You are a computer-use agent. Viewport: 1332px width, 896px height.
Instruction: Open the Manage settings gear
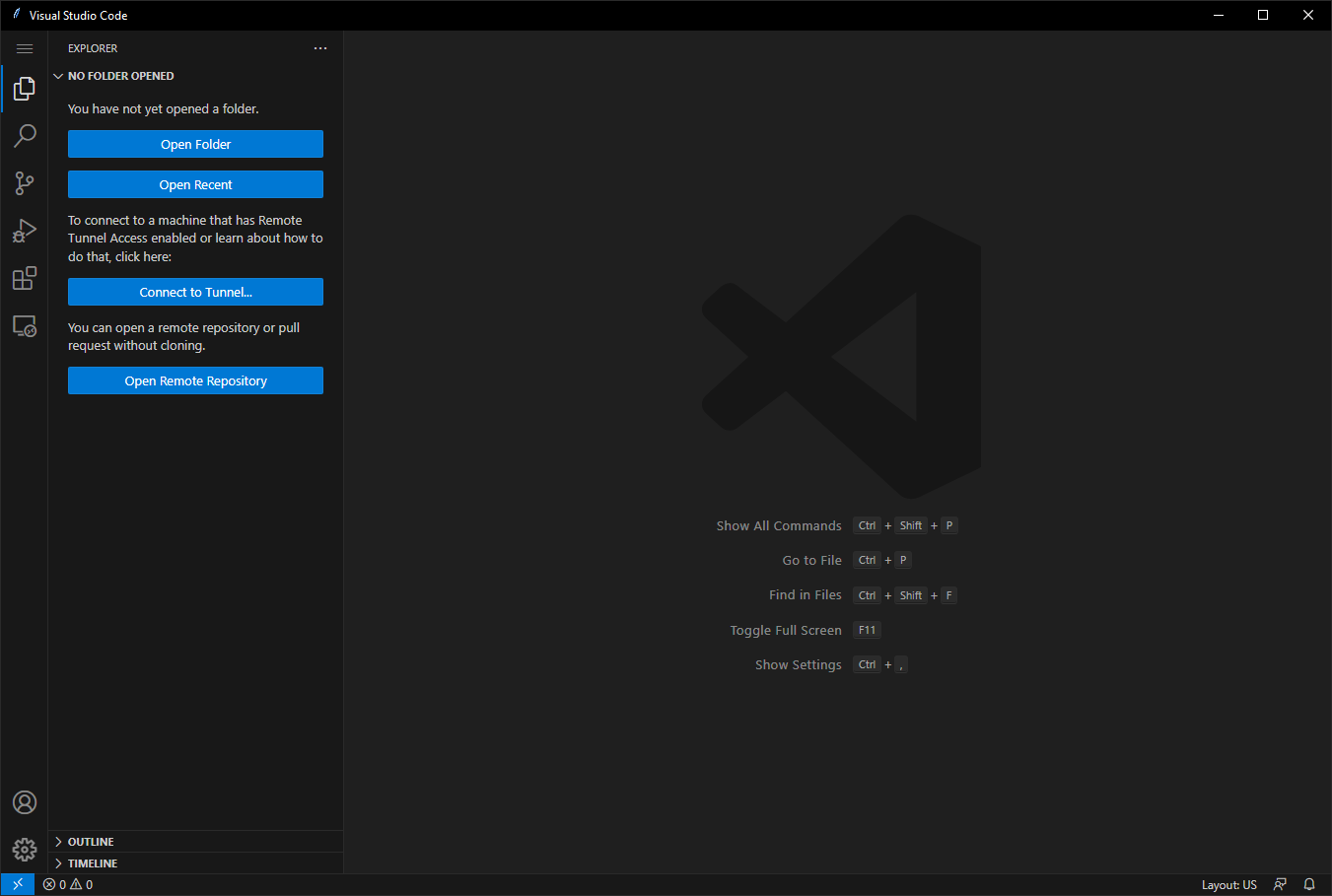pos(25,849)
